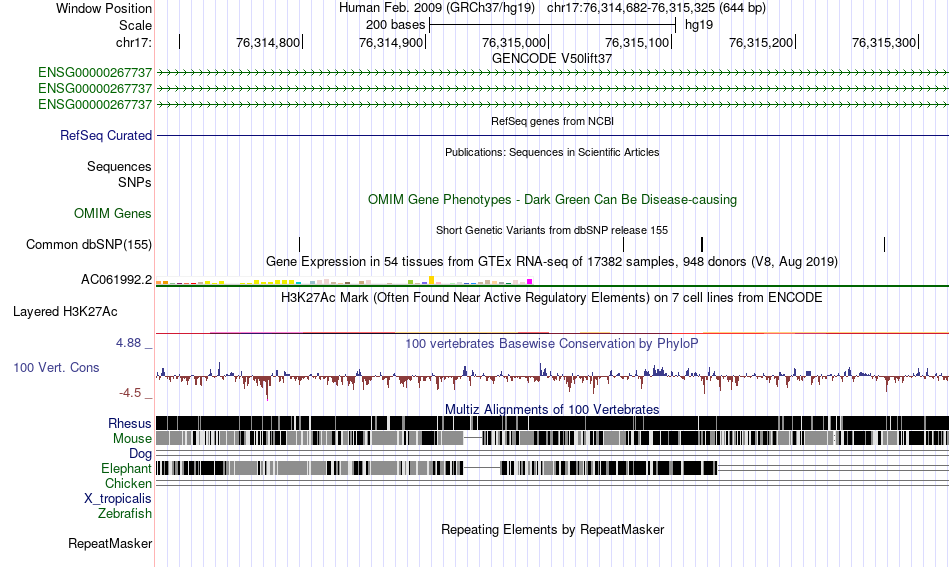Image resolution: width=950 pixels, height=567 pixels.
Task: Open the 100 vertebrates PhyloP conservation title
Action: [552, 343]
